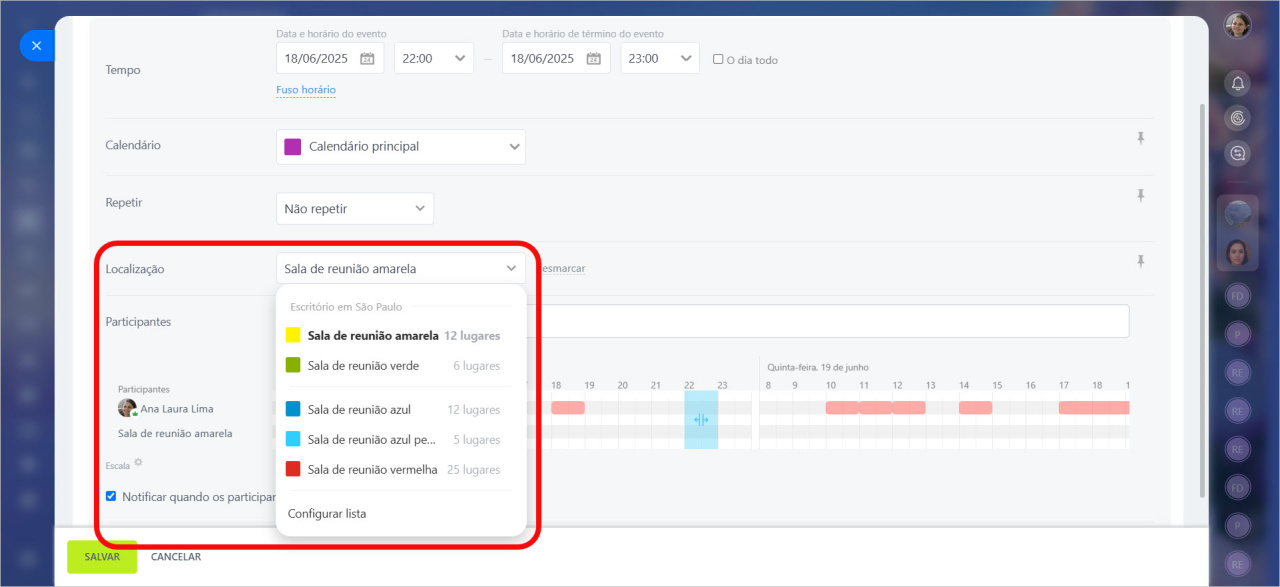Click the green room color swatch

(x=293, y=366)
